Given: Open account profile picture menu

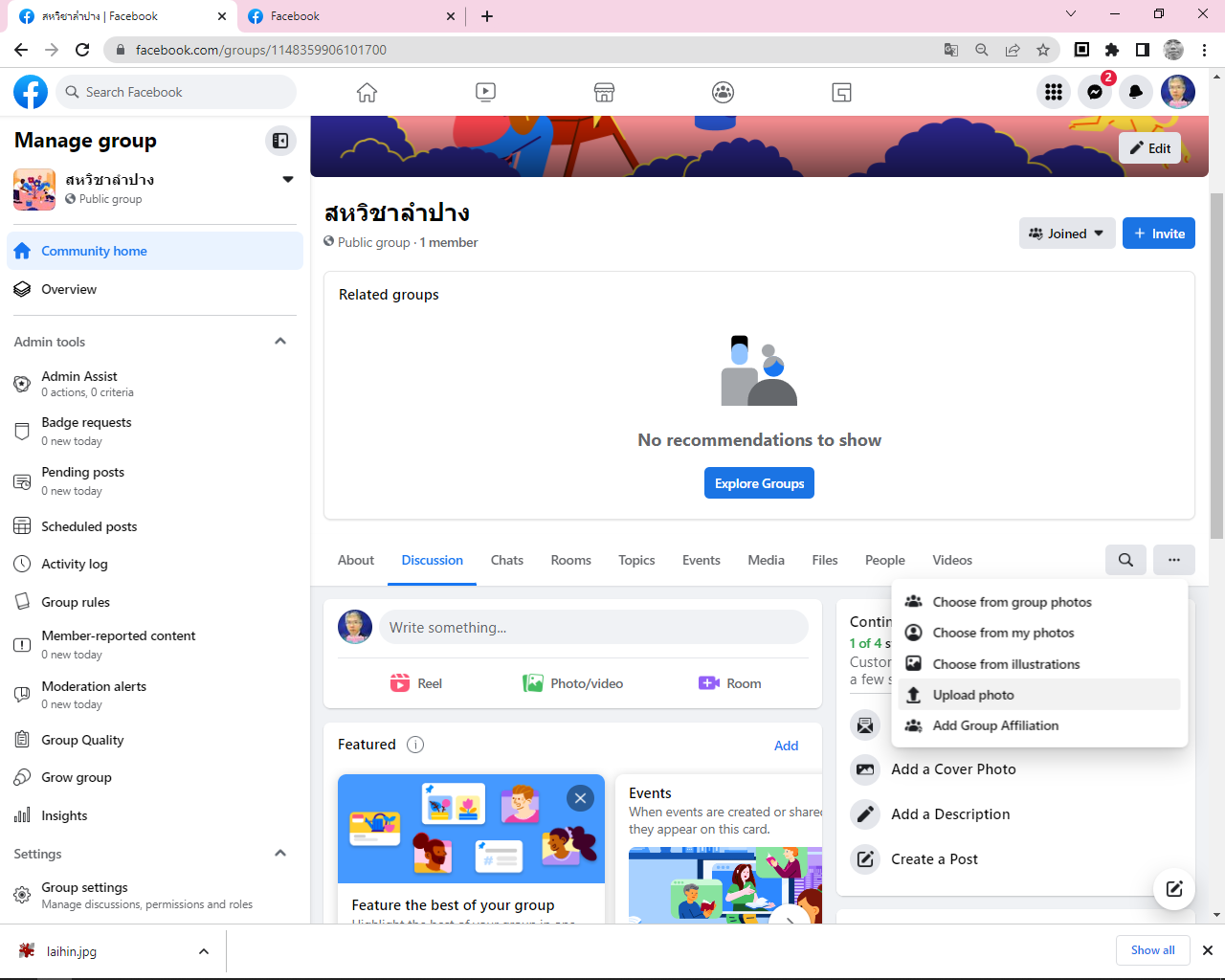Looking at the screenshot, I should click(1178, 92).
